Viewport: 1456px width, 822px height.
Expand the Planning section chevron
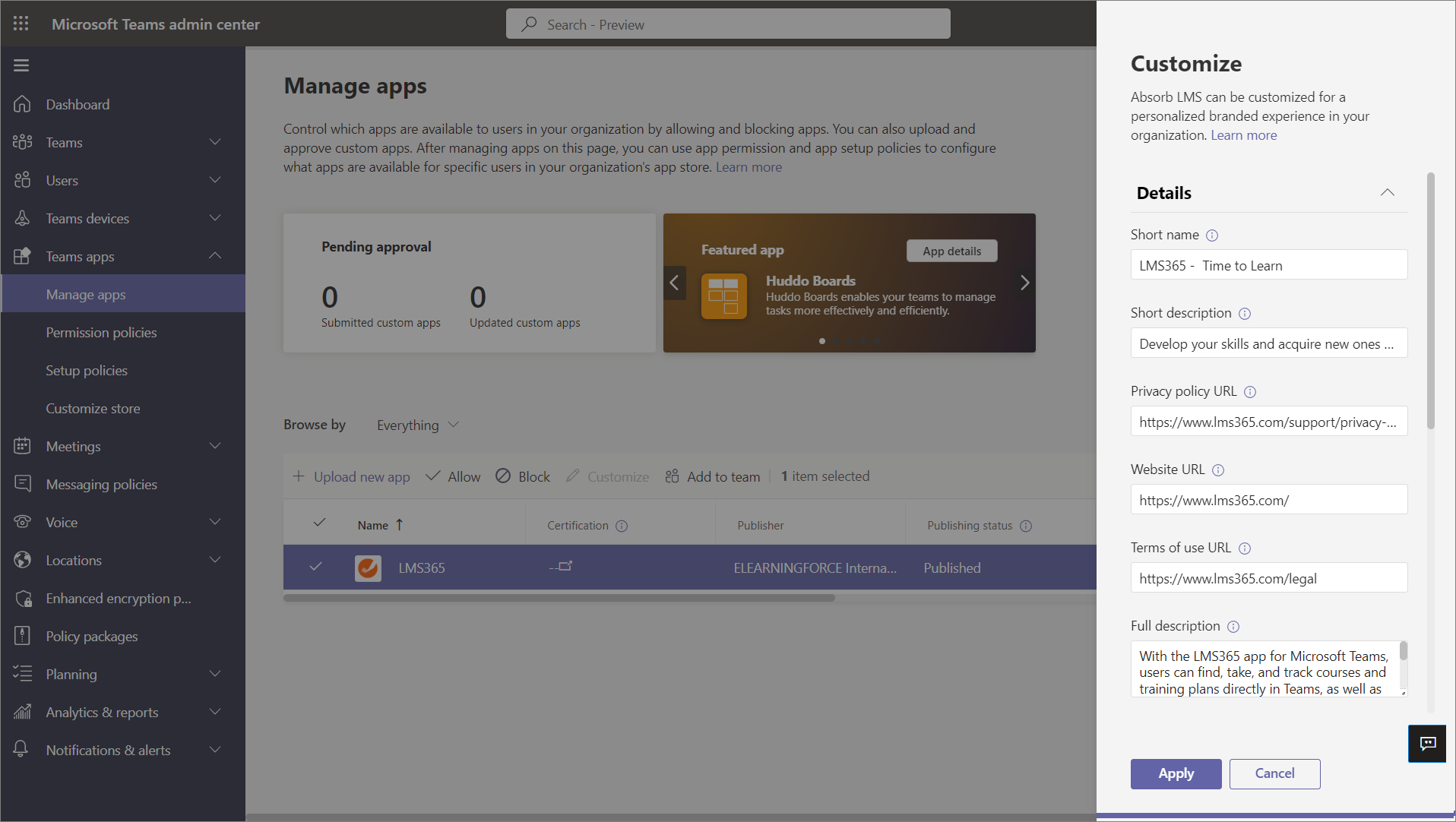(215, 674)
